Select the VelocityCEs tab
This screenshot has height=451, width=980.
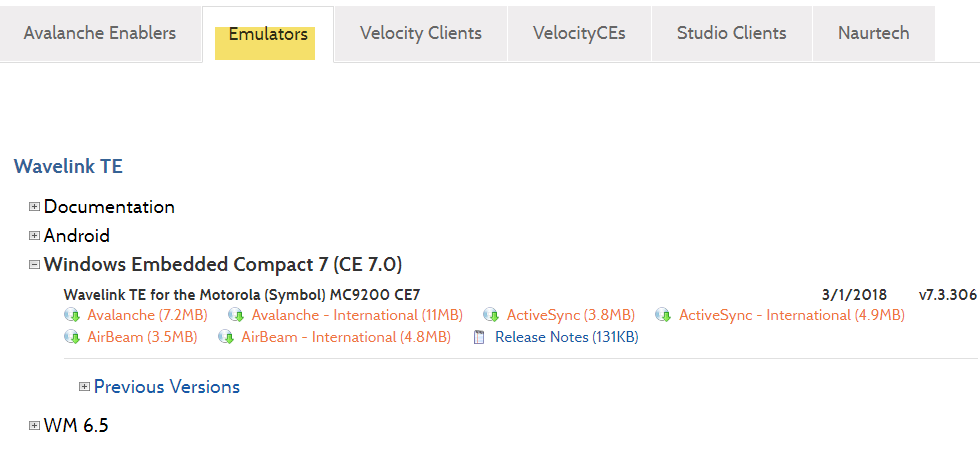579,33
